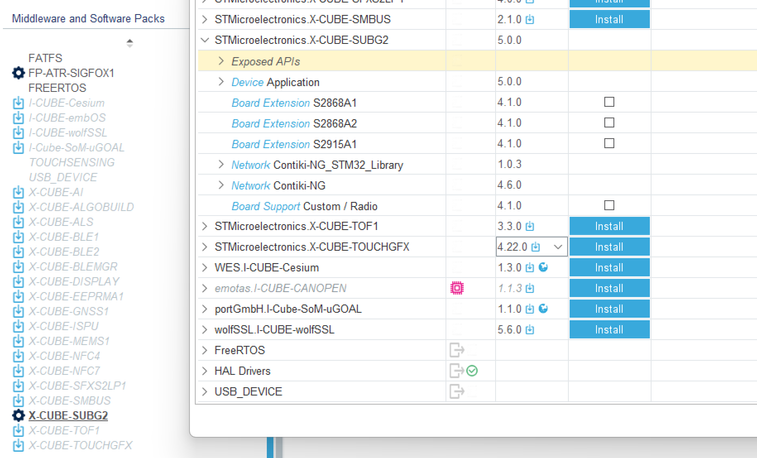Viewport: 757px width, 458px height.
Task: Click the sort arrows under Middleware and Software Packs
Action: [x=129, y=43]
